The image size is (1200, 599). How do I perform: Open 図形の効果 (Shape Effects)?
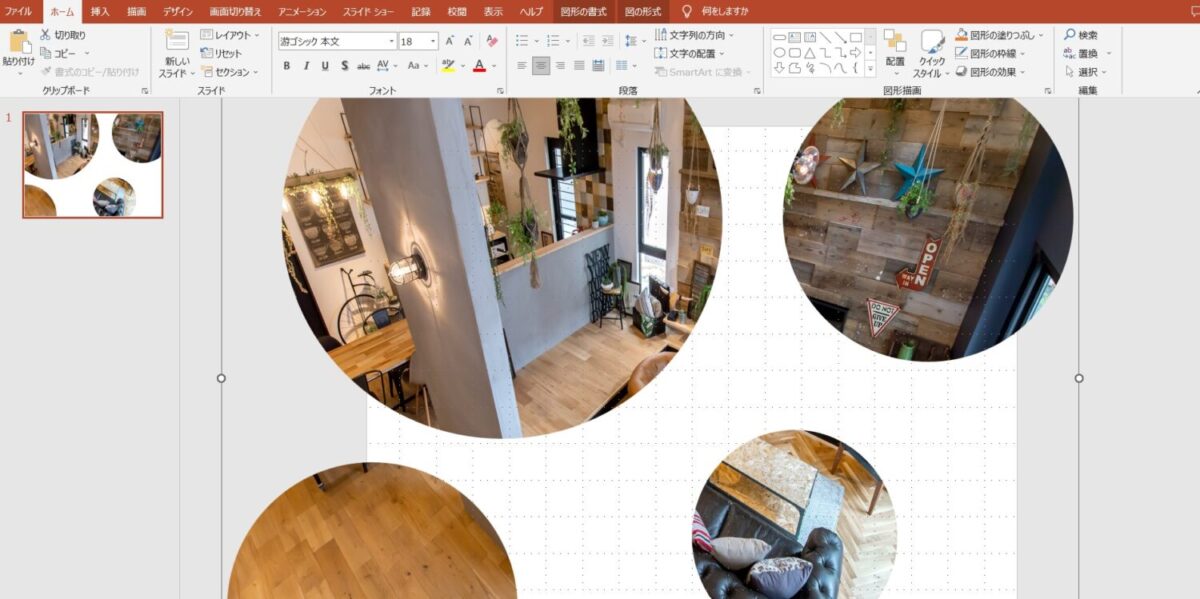point(990,71)
